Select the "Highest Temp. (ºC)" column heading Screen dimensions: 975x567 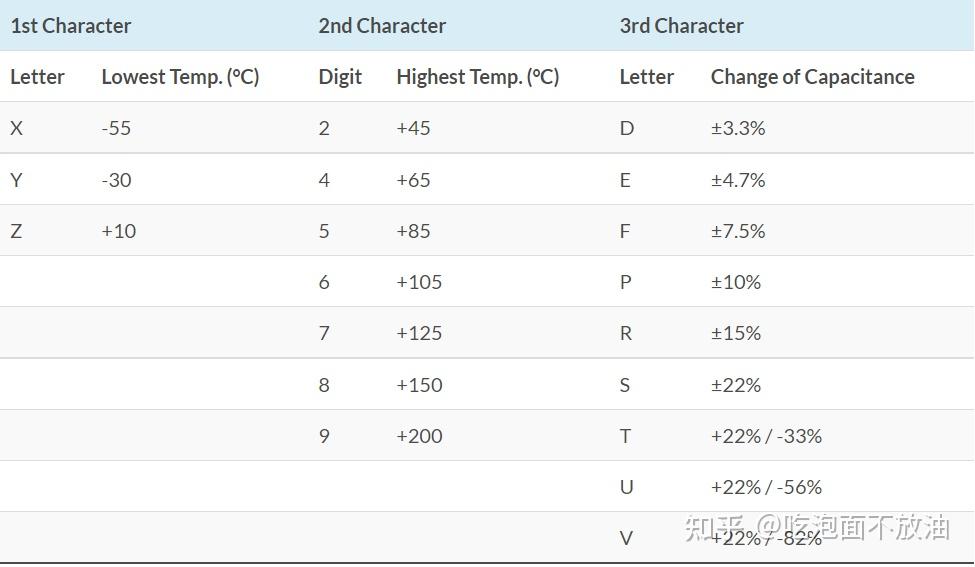[x=477, y=77]
